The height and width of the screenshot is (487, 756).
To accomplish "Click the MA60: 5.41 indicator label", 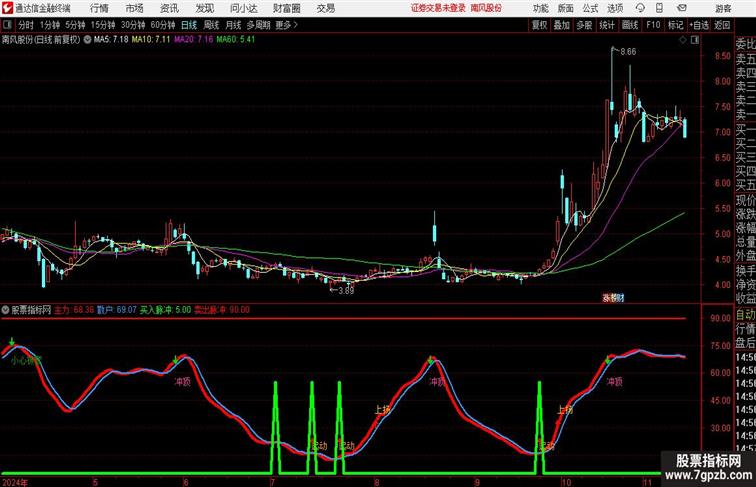I will point(235,40).
